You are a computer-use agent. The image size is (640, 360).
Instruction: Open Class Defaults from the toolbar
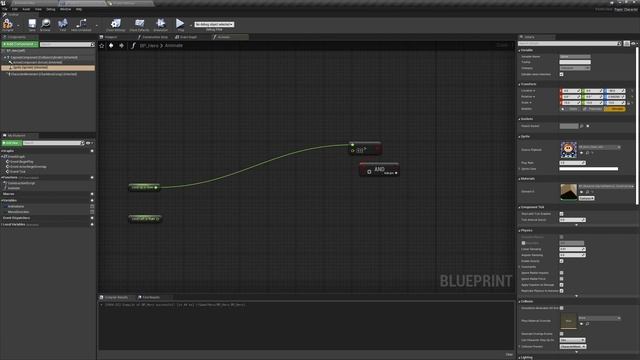coord(139,24)
